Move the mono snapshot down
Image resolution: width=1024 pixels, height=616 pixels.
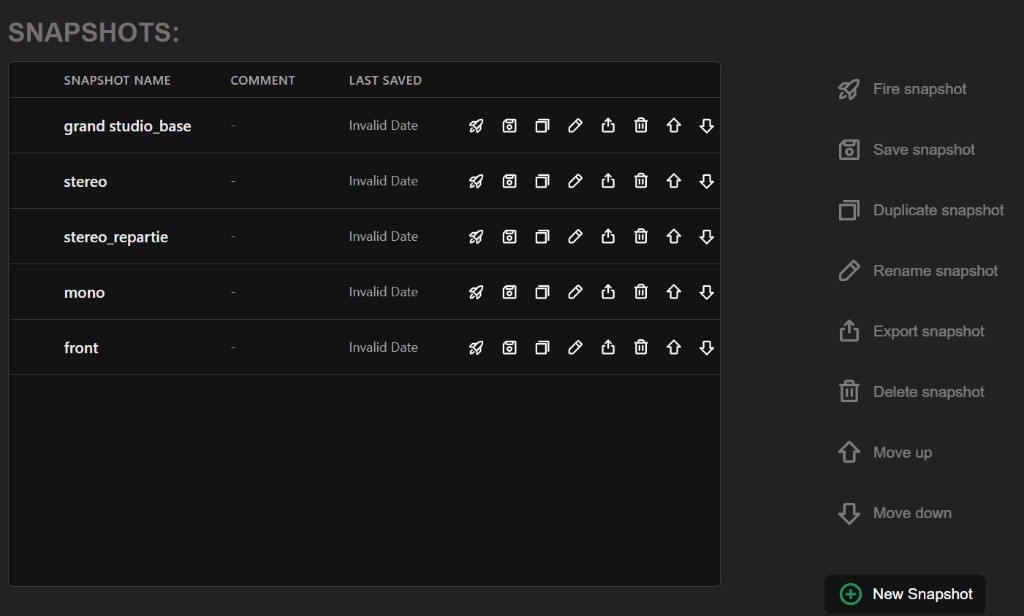tap(707, 292)
